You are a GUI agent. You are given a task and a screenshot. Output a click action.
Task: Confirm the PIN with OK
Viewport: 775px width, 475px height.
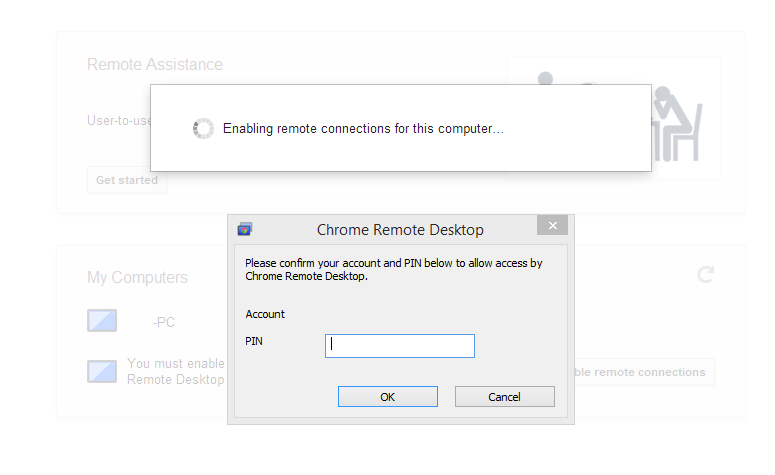click(388, 397)
